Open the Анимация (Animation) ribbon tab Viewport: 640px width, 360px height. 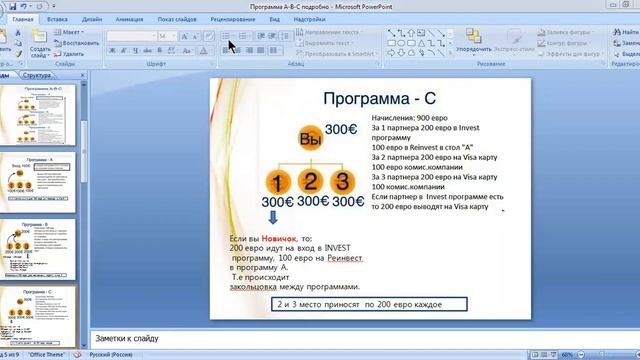pos(129,19)
